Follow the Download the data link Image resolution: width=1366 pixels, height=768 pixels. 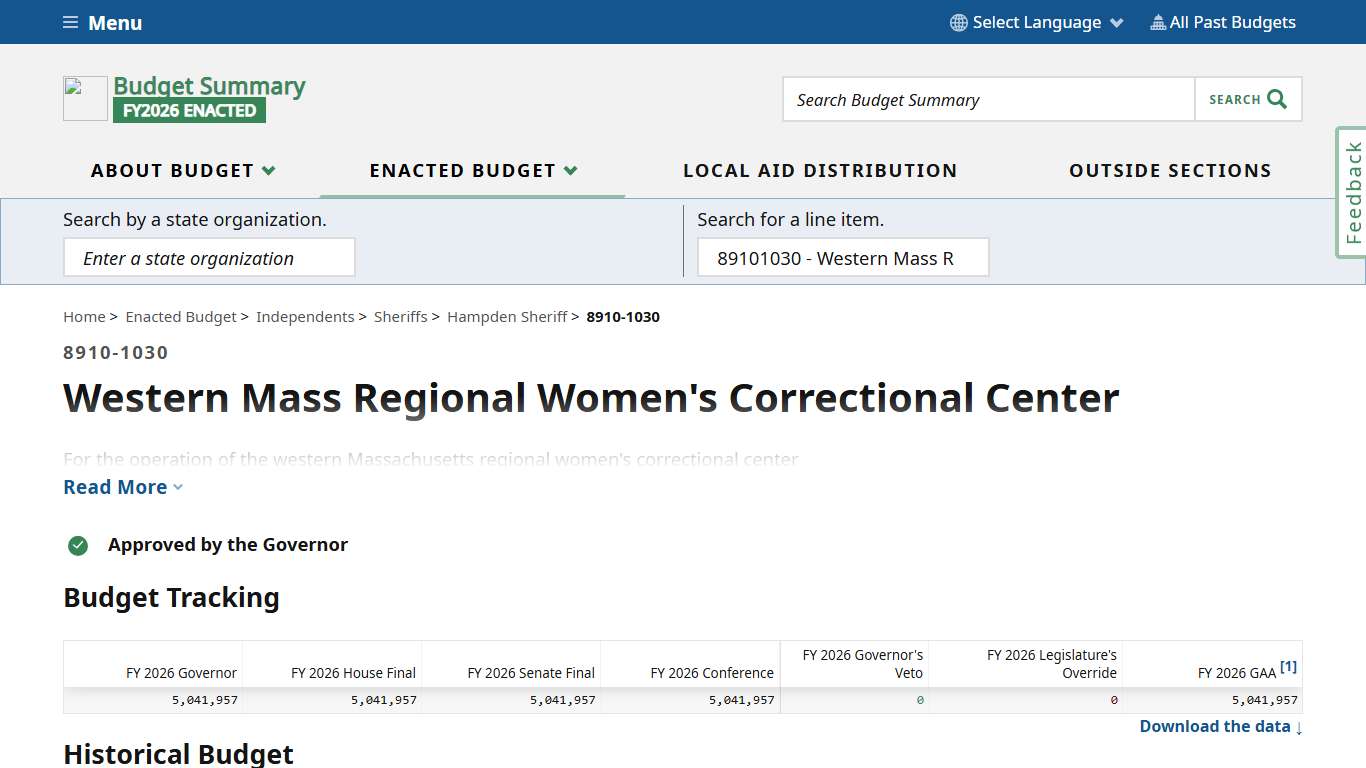coord(1213,726)
